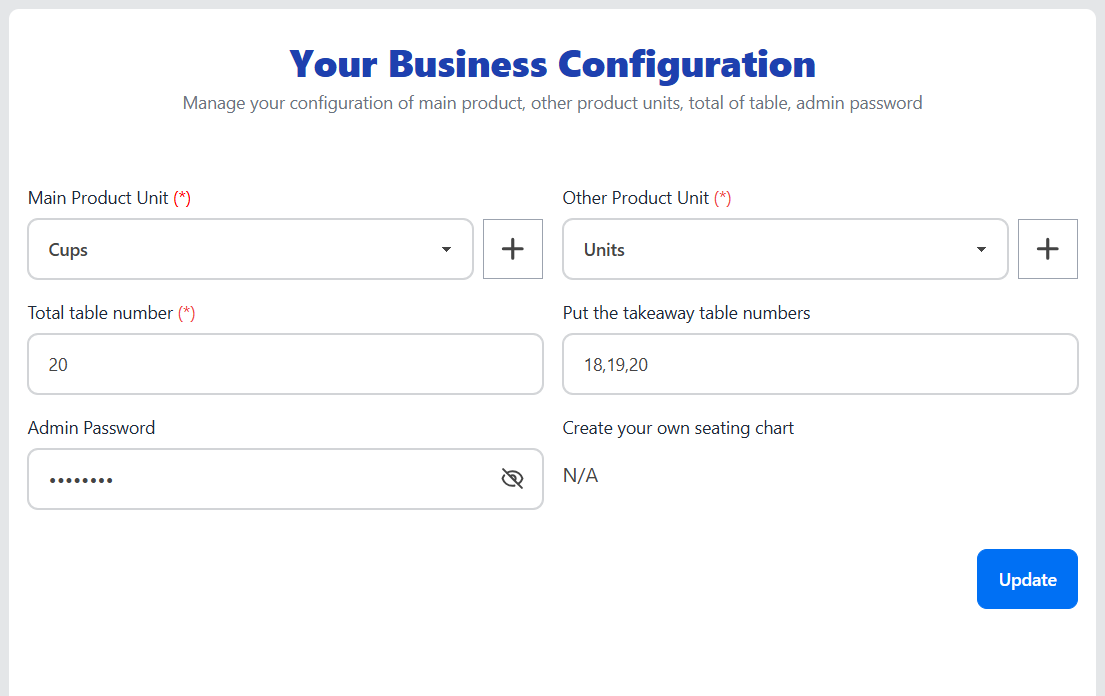Click the 'Other Product Unit' label
The width and height of the screenshot is (1105, 696).
pos(636,198)
